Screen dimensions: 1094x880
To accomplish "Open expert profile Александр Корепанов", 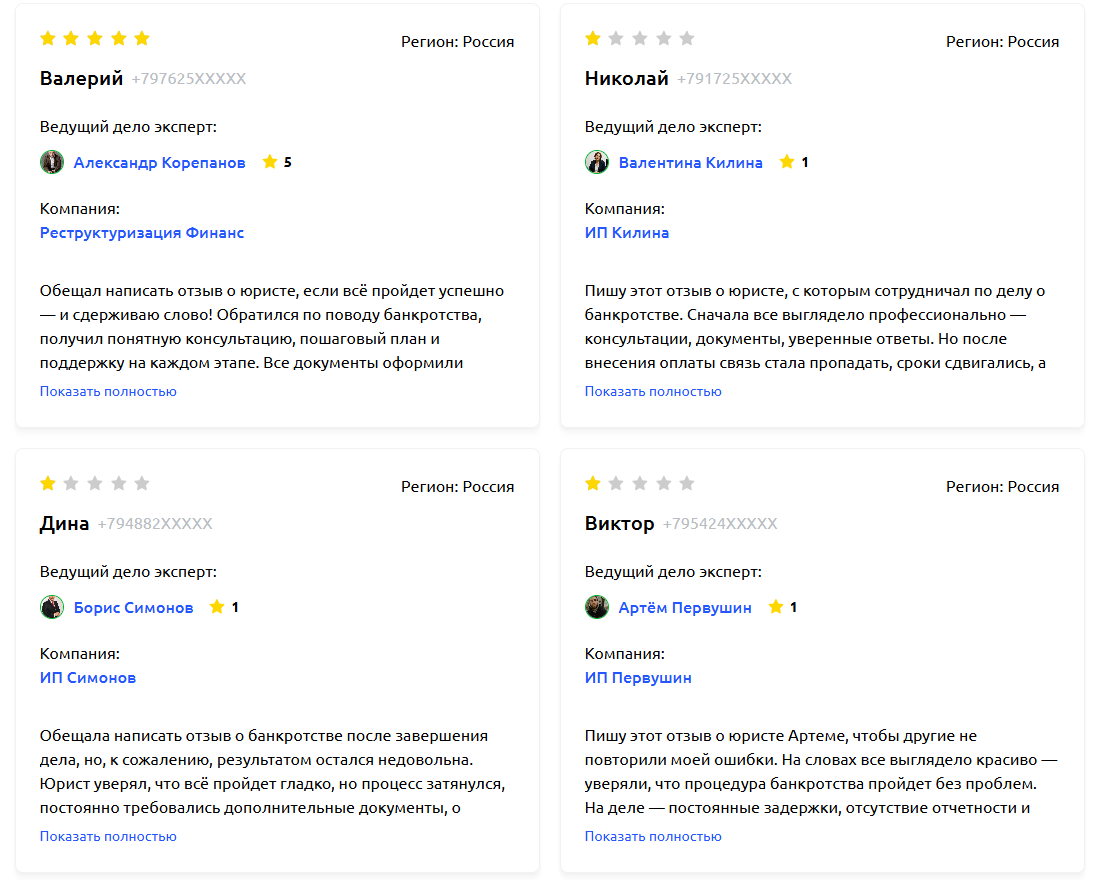I will point(160,161).
